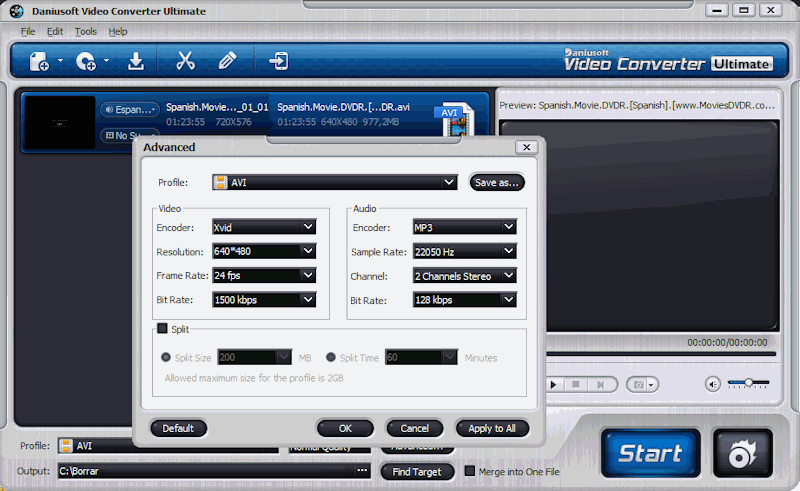Close the Advanced dialog

[x=527, y=147]
